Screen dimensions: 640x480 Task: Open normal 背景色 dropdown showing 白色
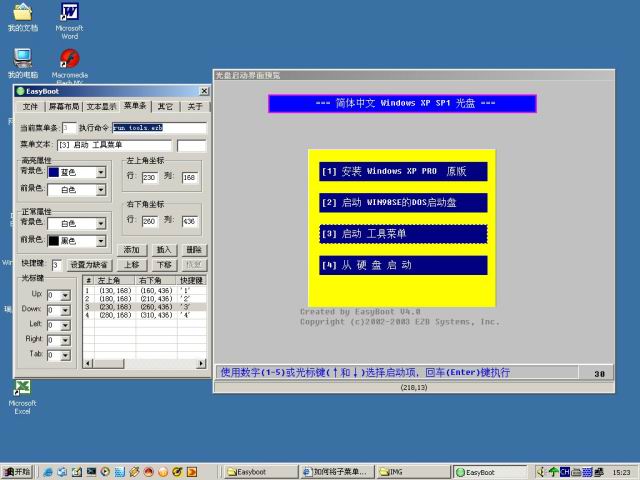click(101, 224)
